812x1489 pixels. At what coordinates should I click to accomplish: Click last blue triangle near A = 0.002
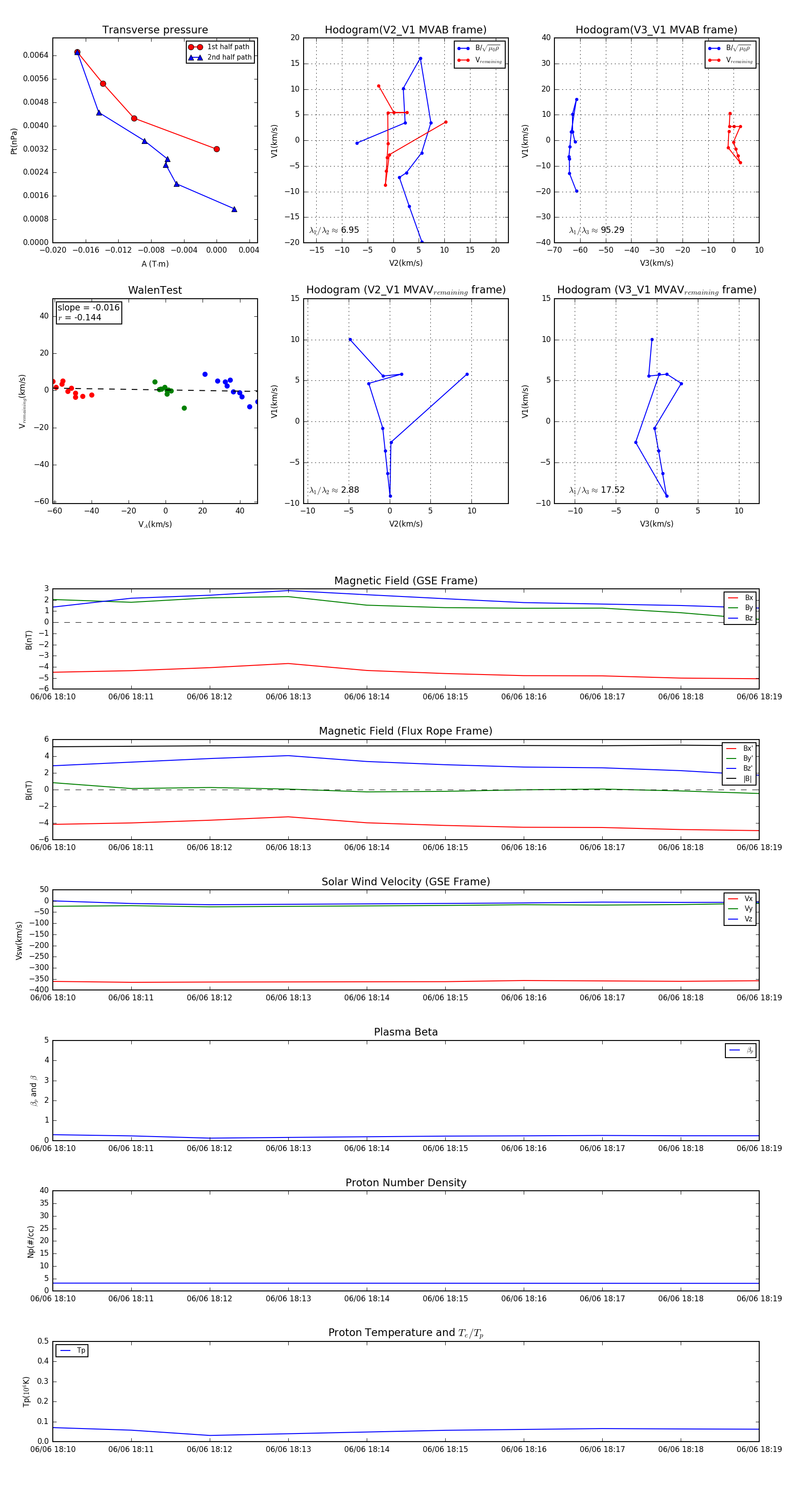[x=234, y=209]
